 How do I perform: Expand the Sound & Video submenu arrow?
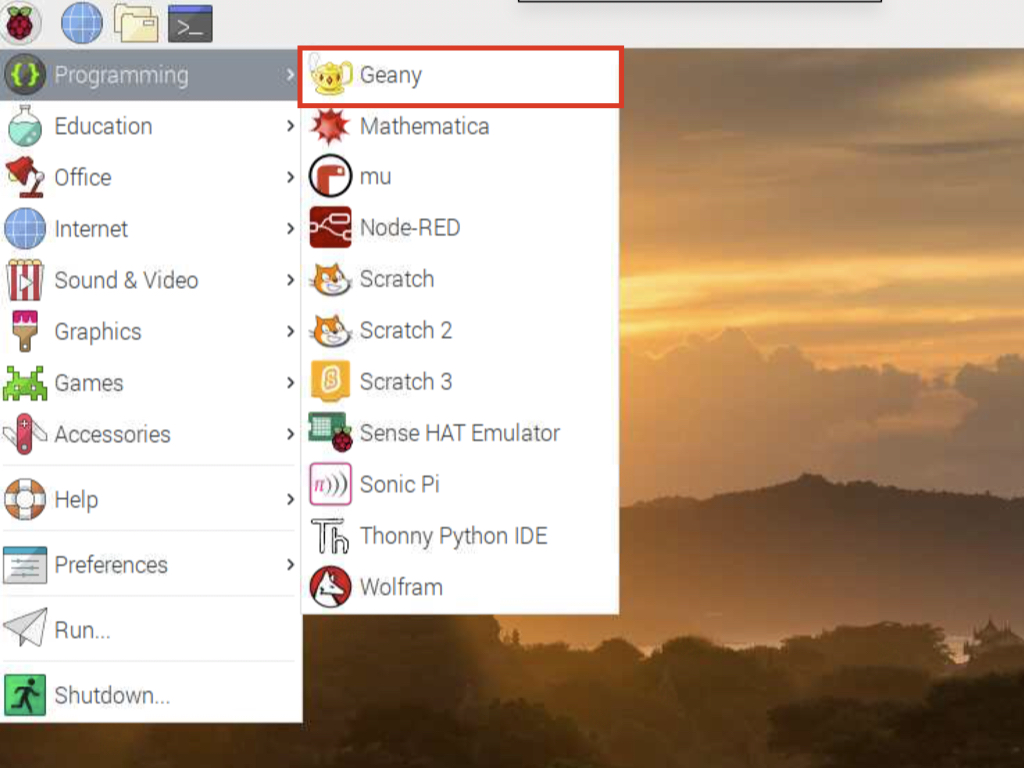coord(290,280)
